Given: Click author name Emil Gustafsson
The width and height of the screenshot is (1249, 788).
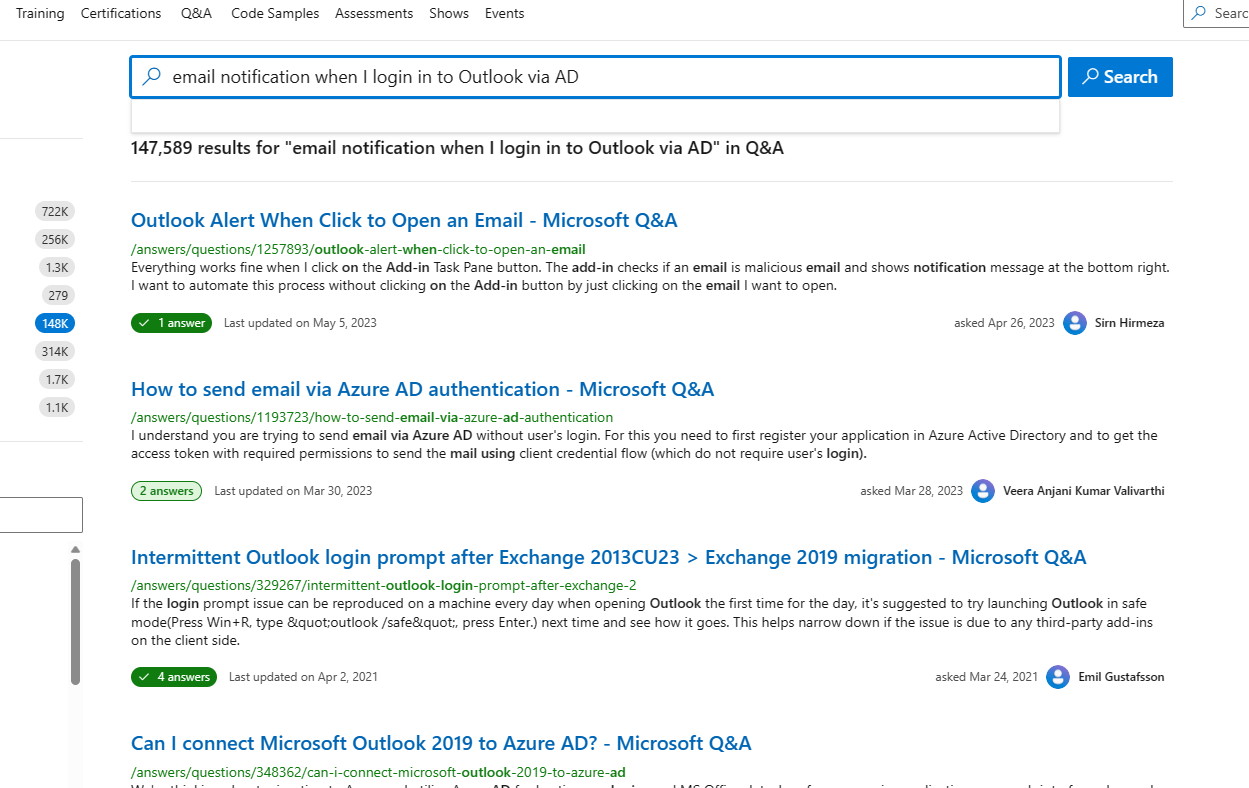Looking at the screenshot, I should (1121, 677).
